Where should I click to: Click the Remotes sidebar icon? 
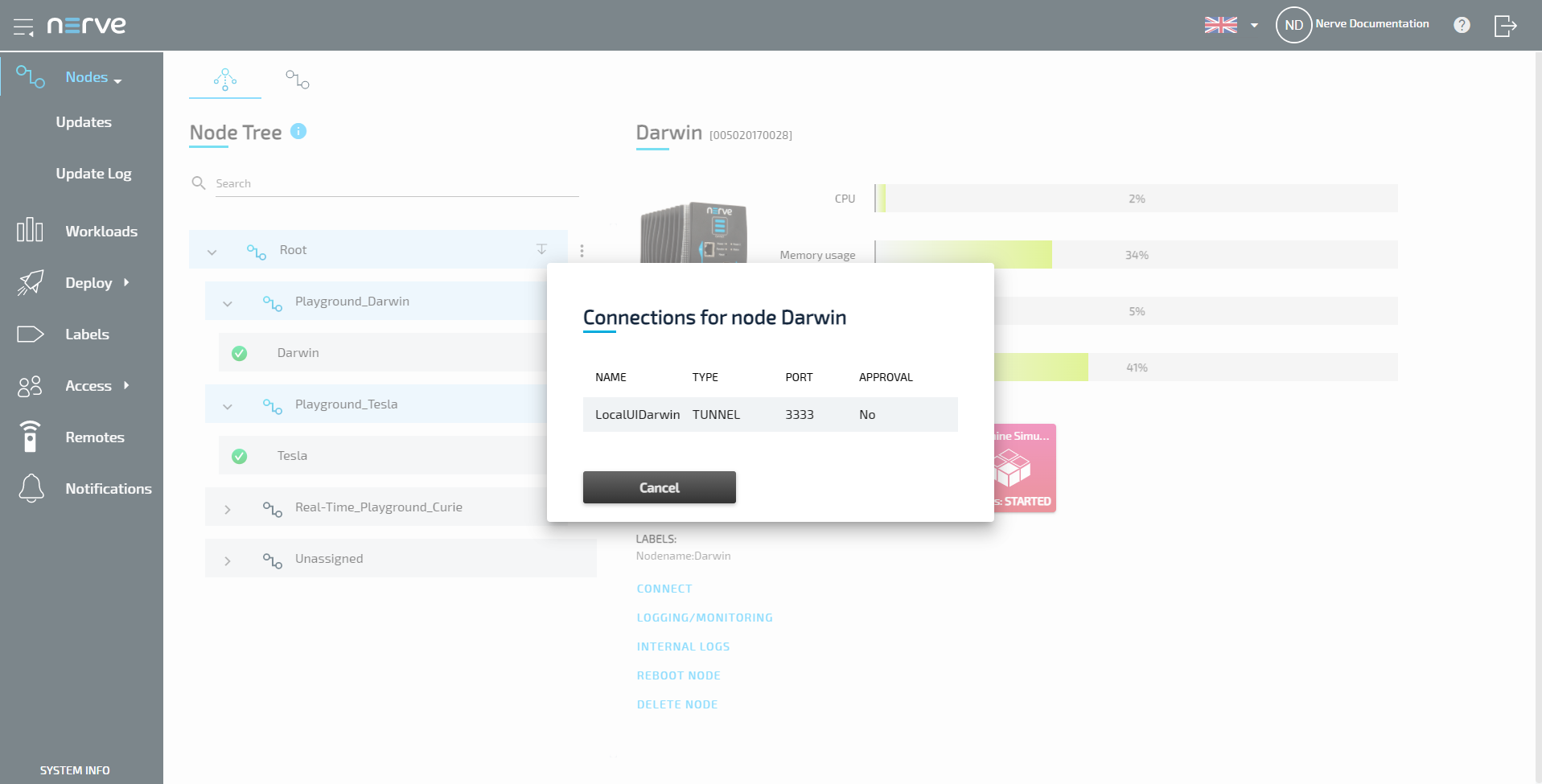coord(30,437)
